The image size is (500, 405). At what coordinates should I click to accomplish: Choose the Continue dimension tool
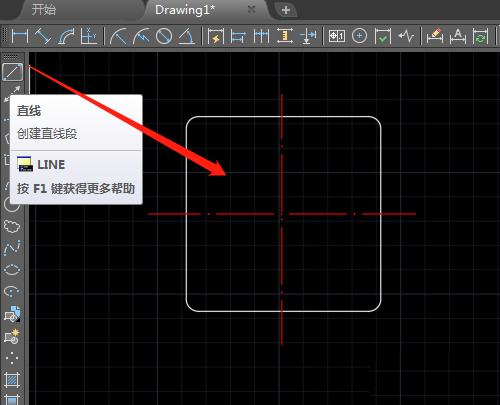tap(261, 36)
